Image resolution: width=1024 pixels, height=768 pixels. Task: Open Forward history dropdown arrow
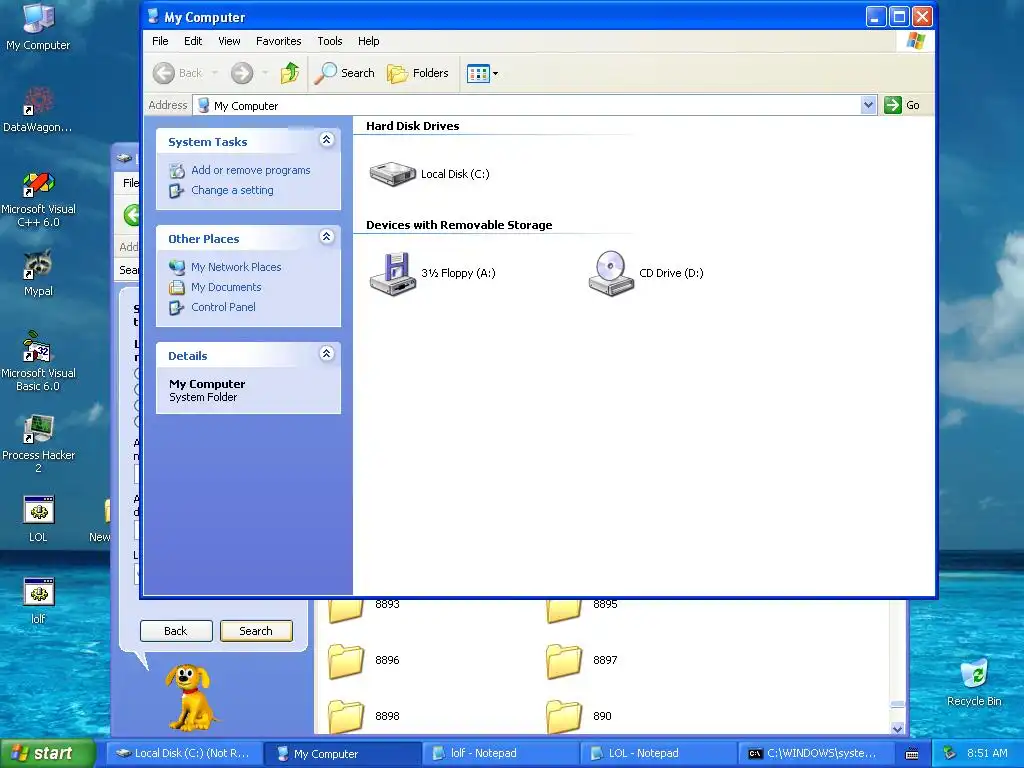(265, 73)
